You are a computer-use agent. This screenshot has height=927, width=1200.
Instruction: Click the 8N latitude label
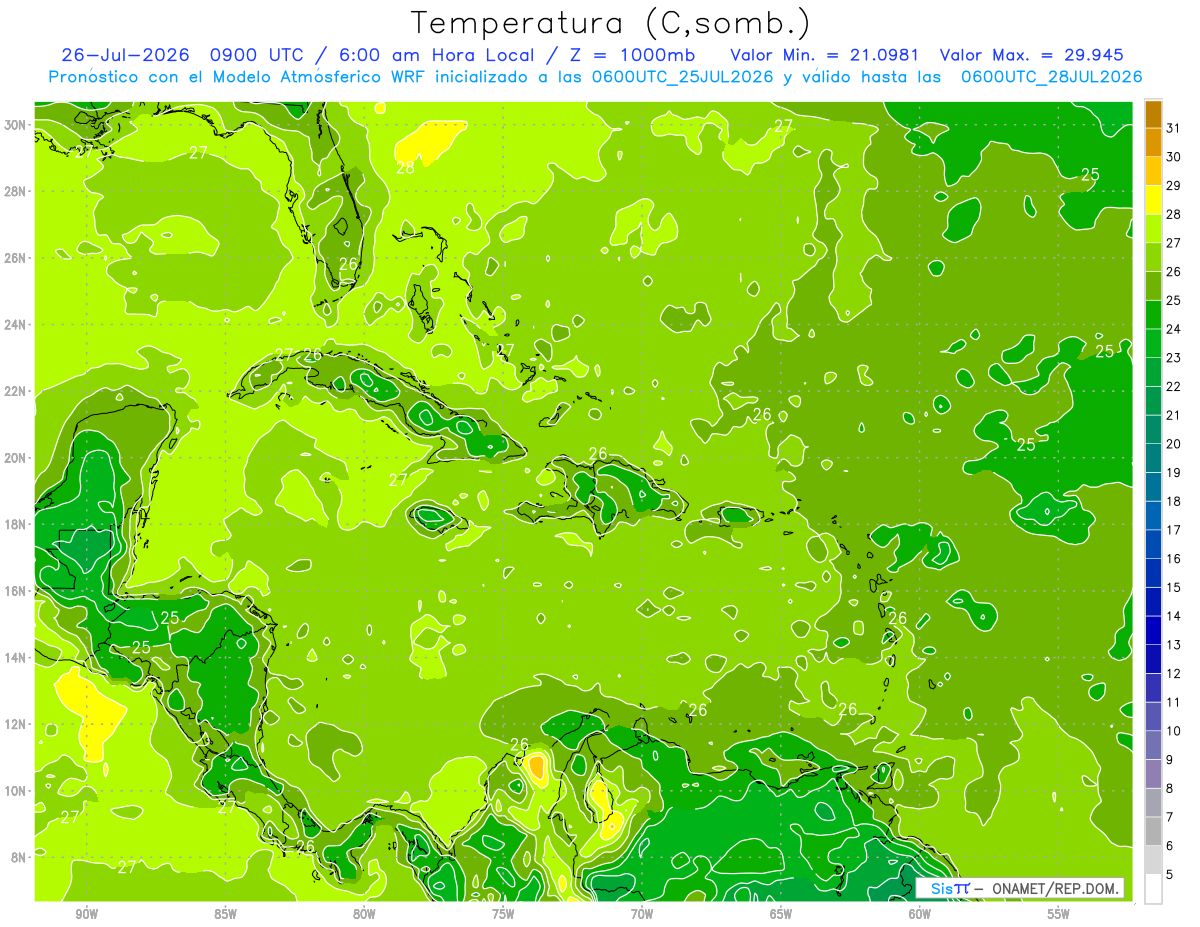coord(16,858)
